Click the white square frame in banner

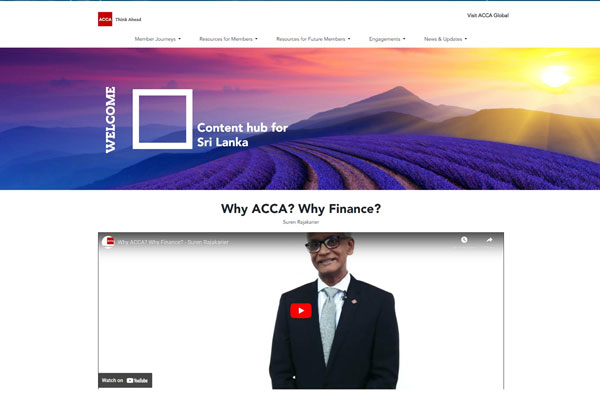[163, 119]
